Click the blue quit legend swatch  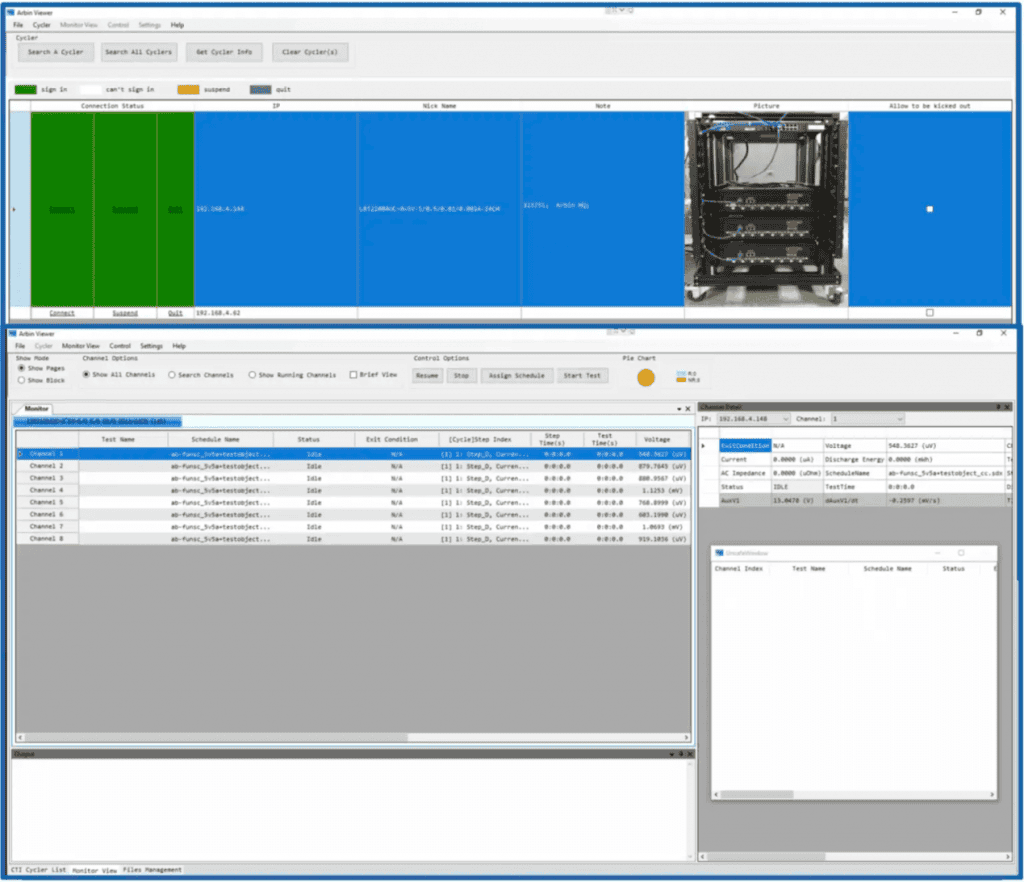(260, 89)
